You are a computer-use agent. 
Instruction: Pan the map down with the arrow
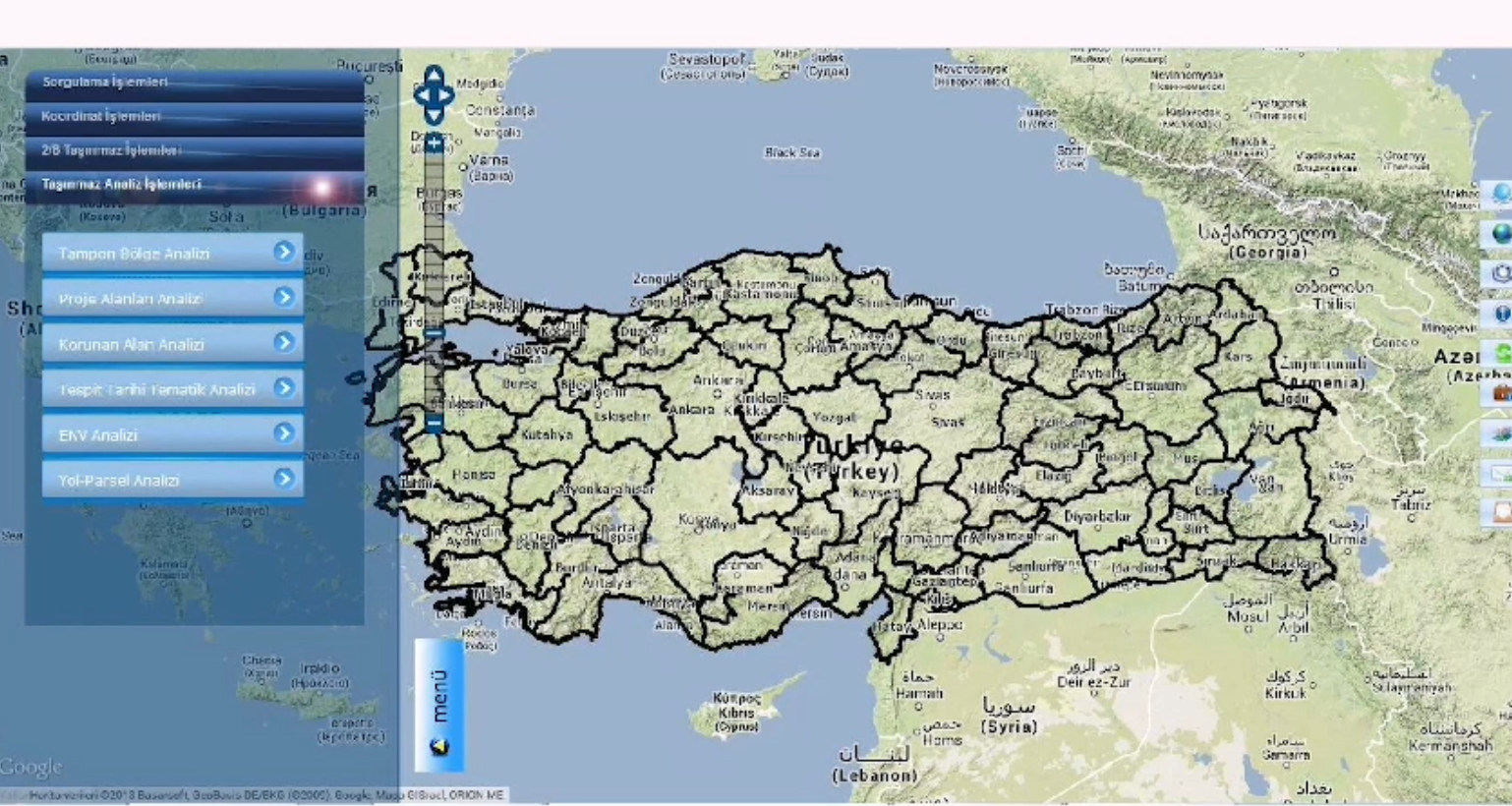pos(434,115)
